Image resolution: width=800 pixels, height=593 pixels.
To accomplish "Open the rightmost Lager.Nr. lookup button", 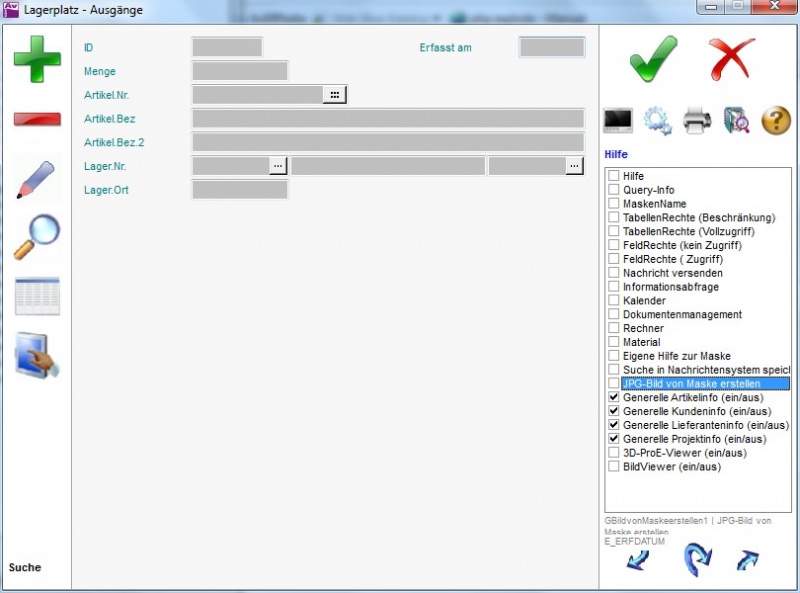I will [574, 166].
